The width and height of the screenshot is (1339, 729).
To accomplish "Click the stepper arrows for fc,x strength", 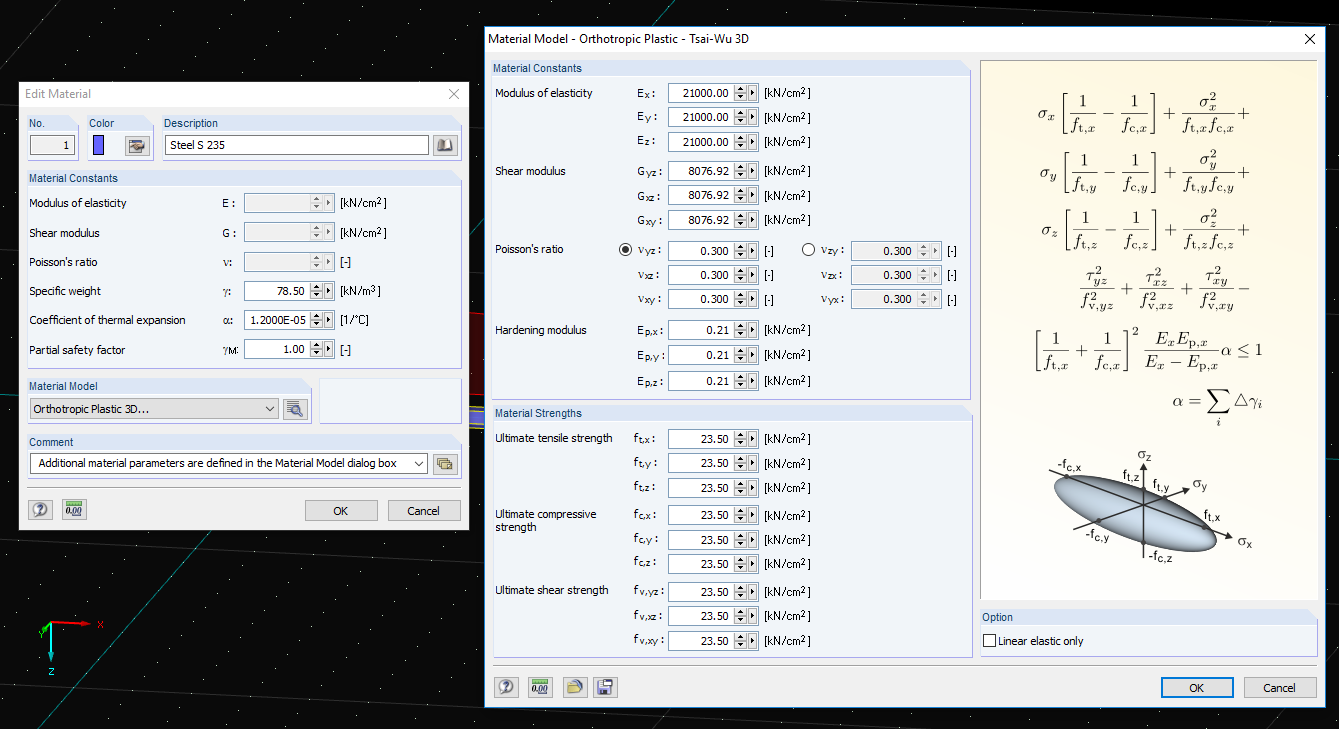I will 741,515.
